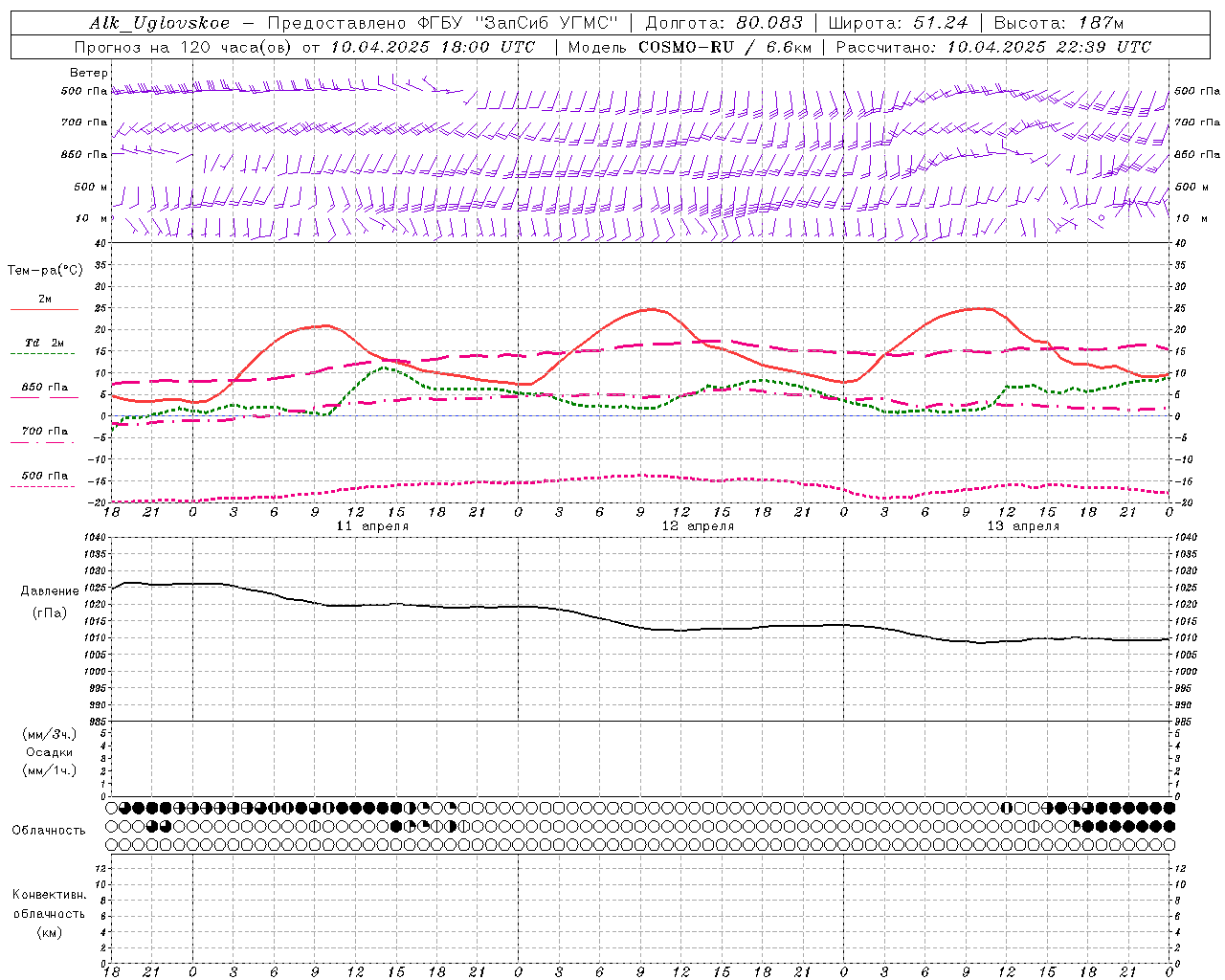Click the Тем-ра(°C) temperature axis title

pyautogui.click(x=45, y=270)
